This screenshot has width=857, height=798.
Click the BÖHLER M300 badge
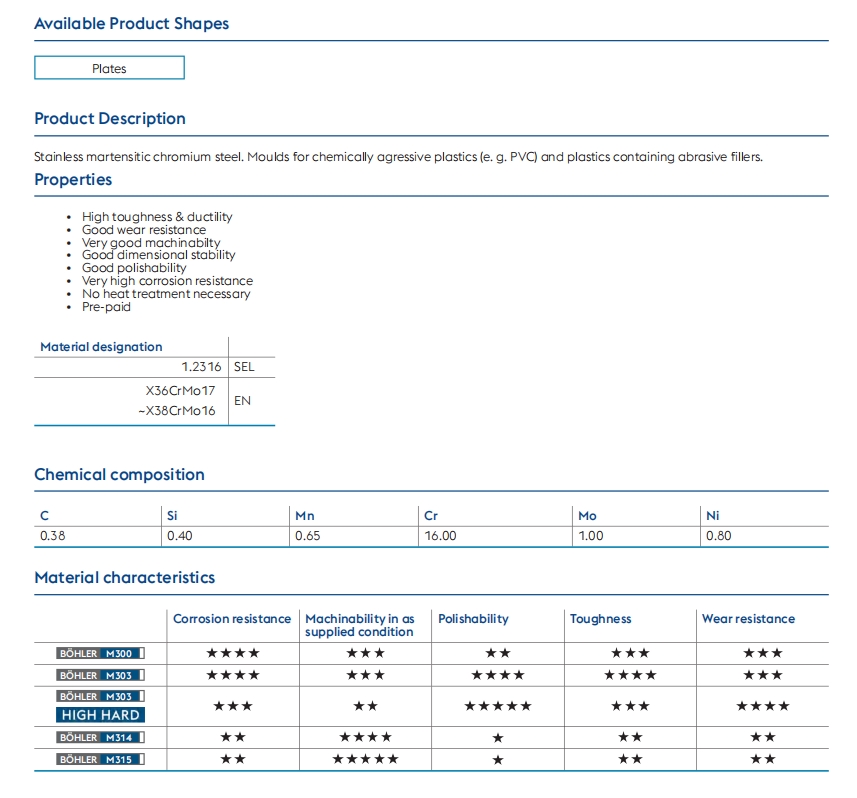[100, 653]
